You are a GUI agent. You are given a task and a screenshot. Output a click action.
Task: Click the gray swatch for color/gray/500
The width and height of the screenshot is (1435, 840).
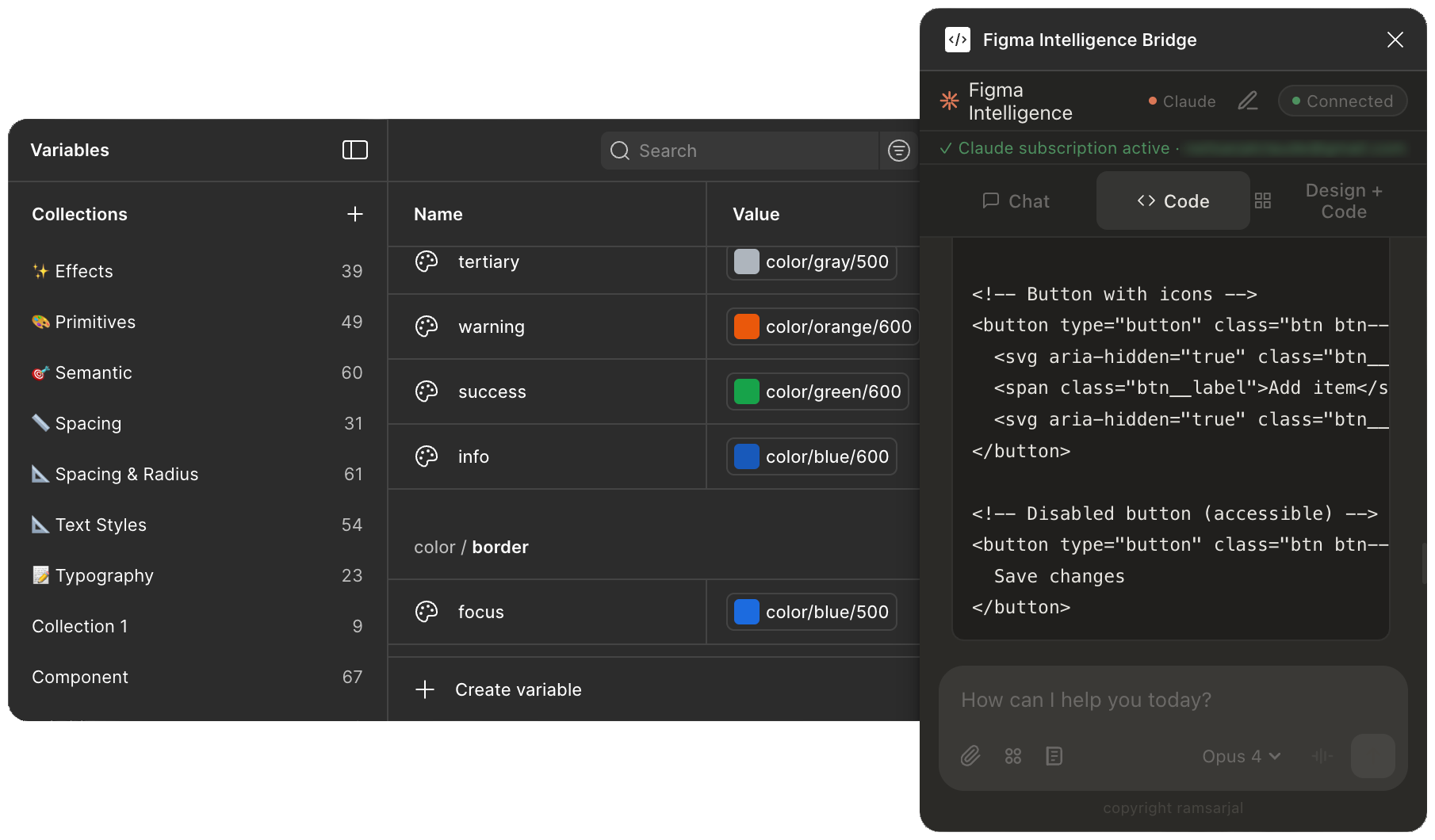pos(747,262)
